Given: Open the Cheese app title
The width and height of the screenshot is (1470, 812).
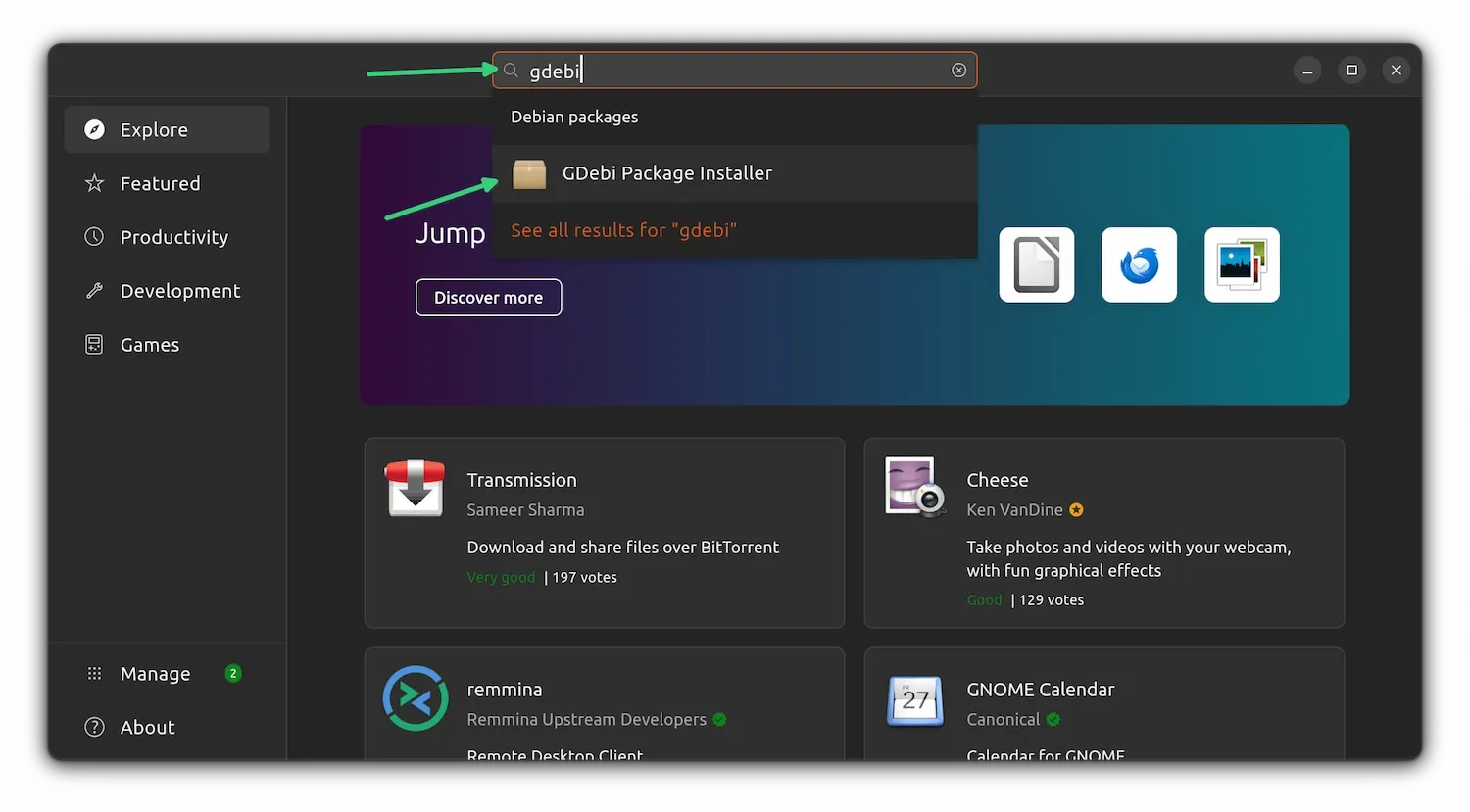Looking at the screenshot, I should click(x=998, y=480).
